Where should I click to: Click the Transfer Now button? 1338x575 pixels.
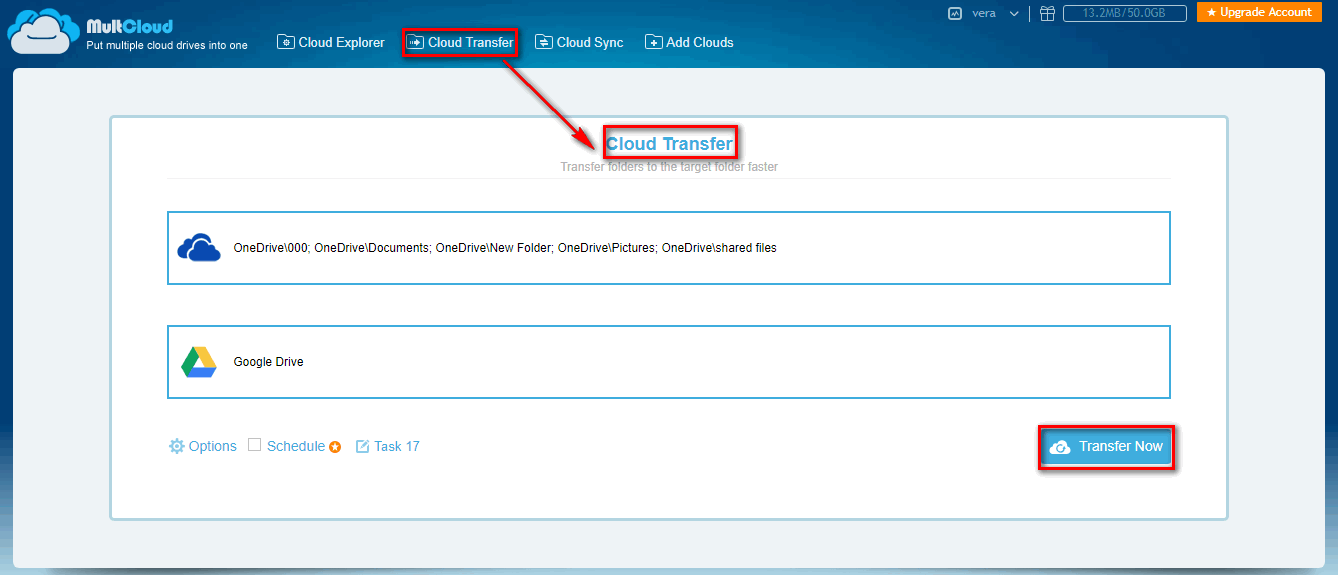(x=1106, y=447)
